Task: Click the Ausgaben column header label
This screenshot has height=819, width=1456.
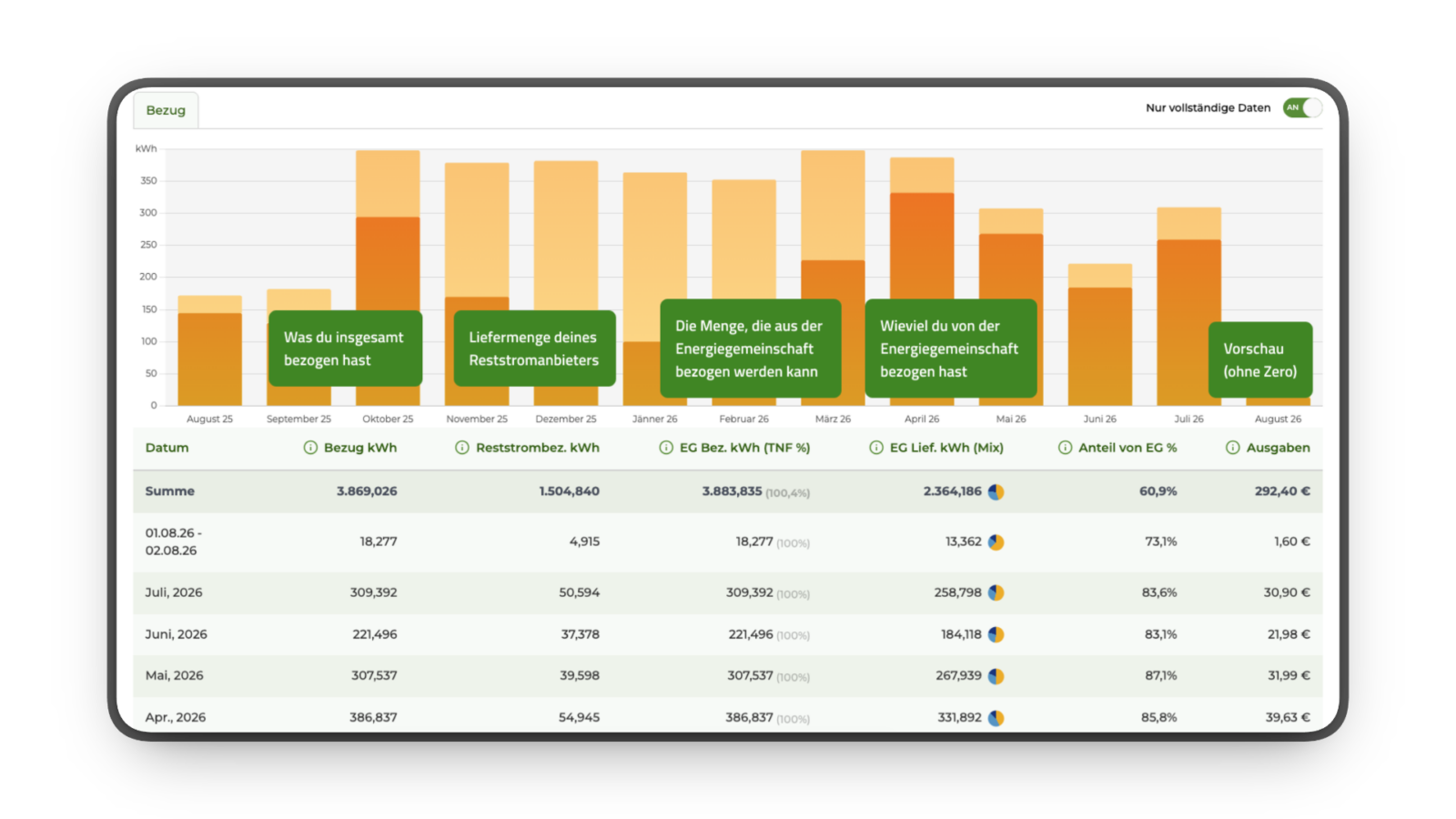Action: click(x=1278, y=448)
